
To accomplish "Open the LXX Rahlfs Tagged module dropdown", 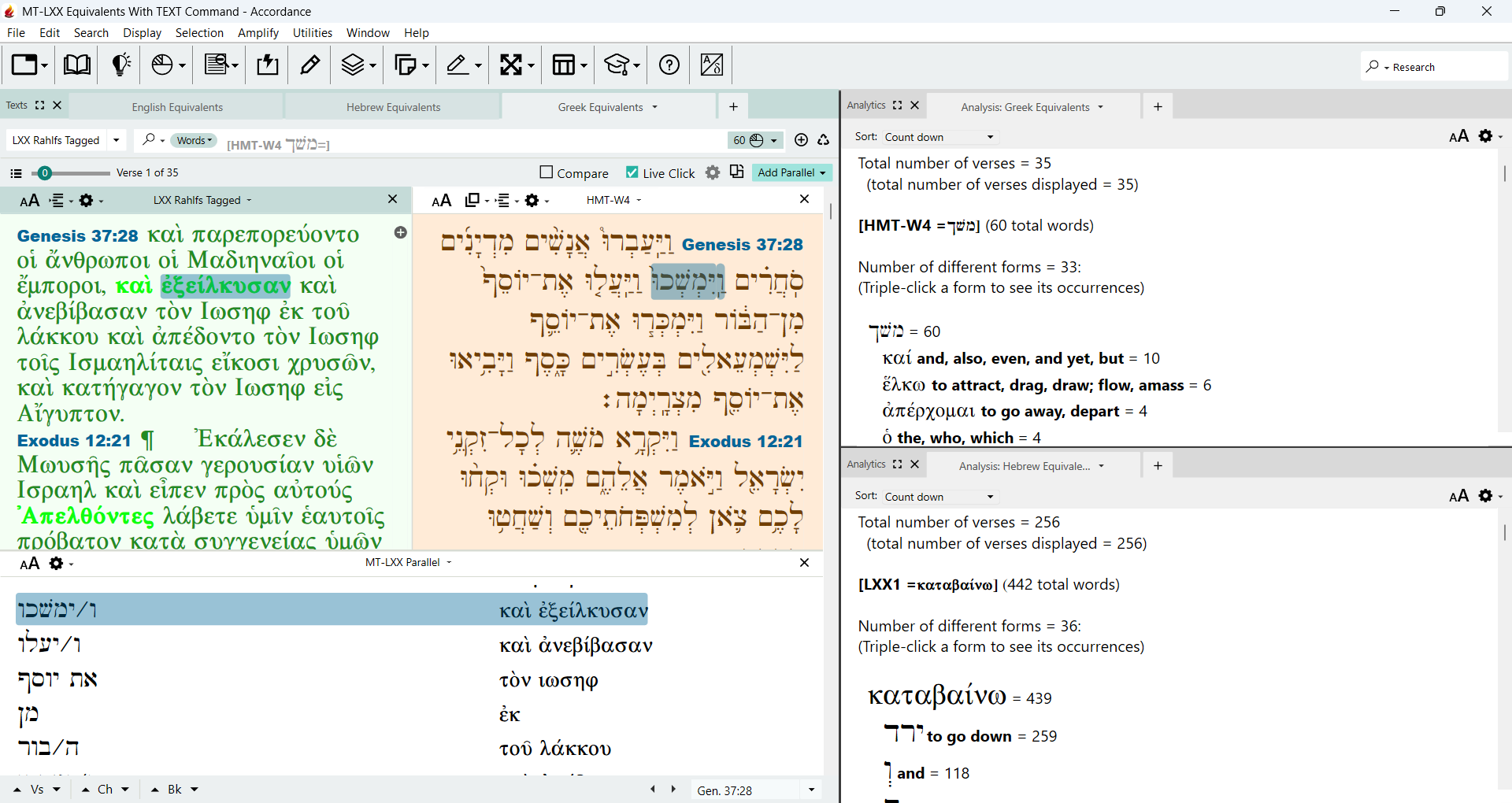I will [x=117, y=140].
